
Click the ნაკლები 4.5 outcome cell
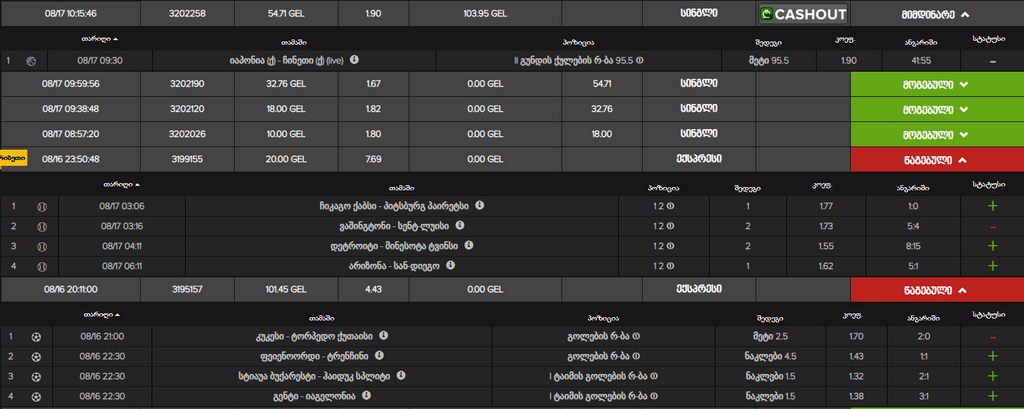tap(771, 357)
